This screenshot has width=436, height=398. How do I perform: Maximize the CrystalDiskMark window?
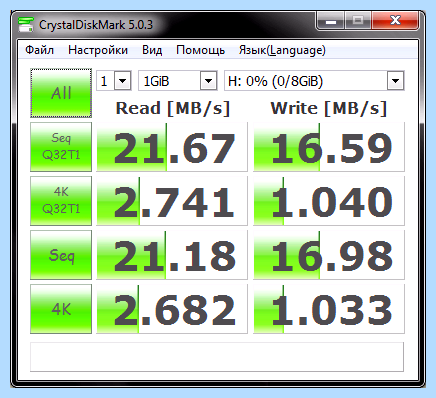(358, 21)
